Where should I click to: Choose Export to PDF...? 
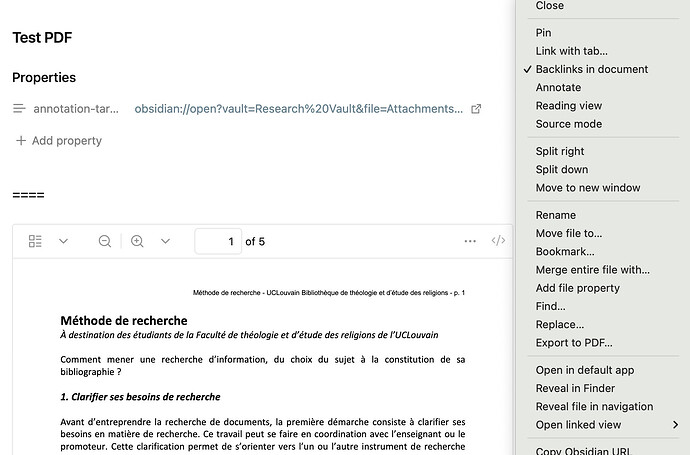click(574, 343)
